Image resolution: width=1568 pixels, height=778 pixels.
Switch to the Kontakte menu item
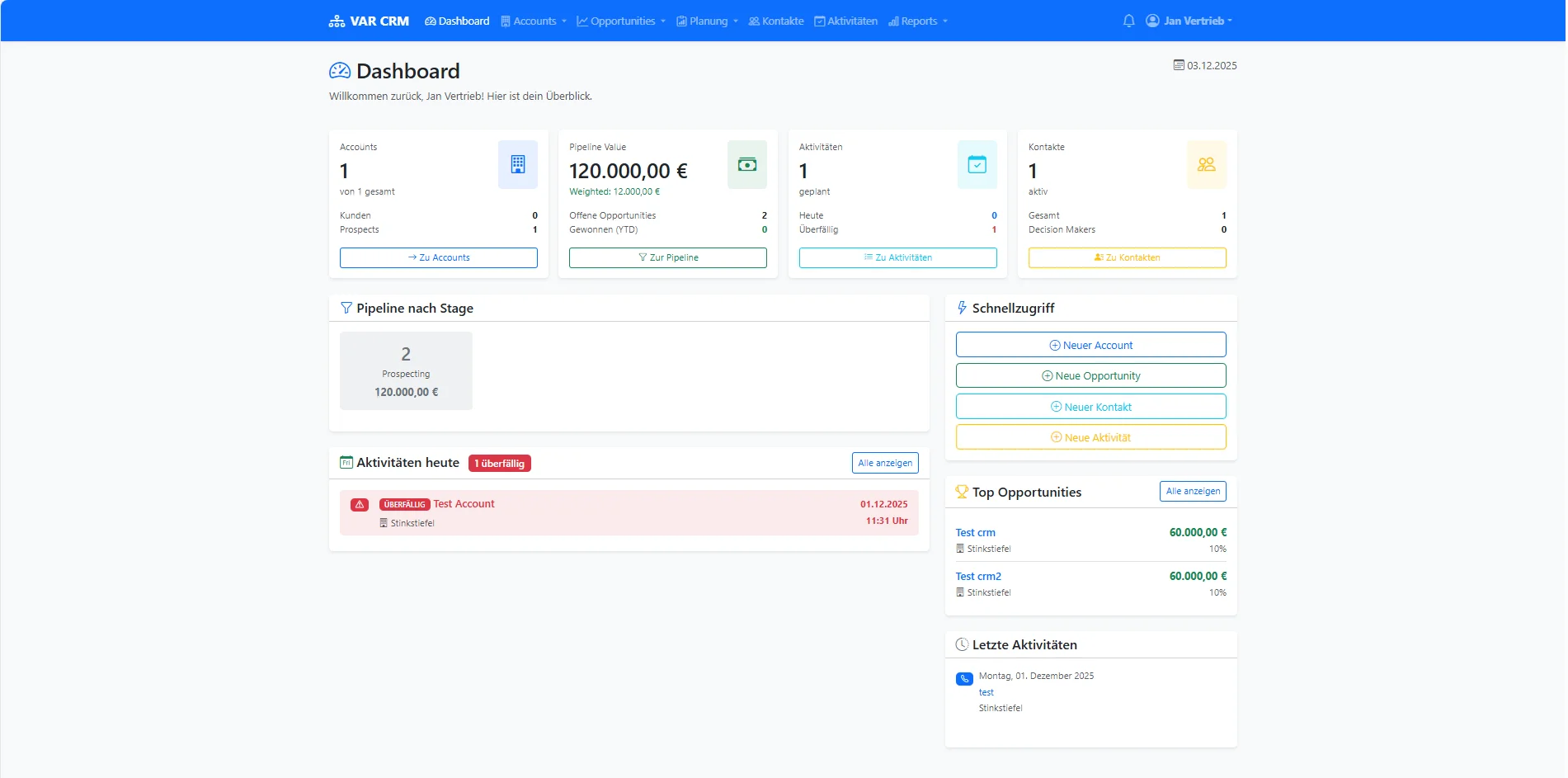[775, 21]
